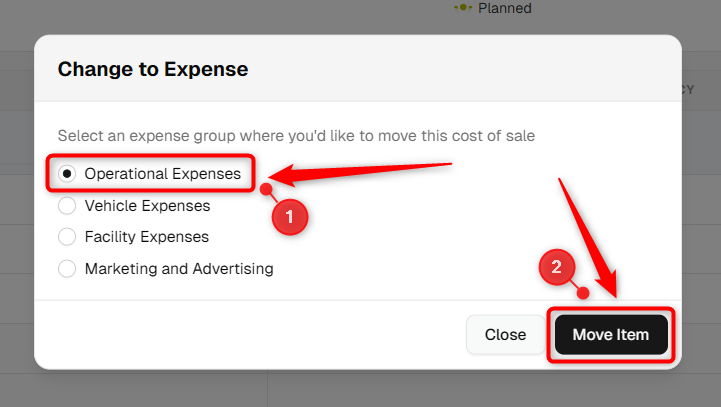Screen dimensions: 721x407
Task: Click the red numbered badge 2
Action: pyautogui.click(x=557, y=267)
